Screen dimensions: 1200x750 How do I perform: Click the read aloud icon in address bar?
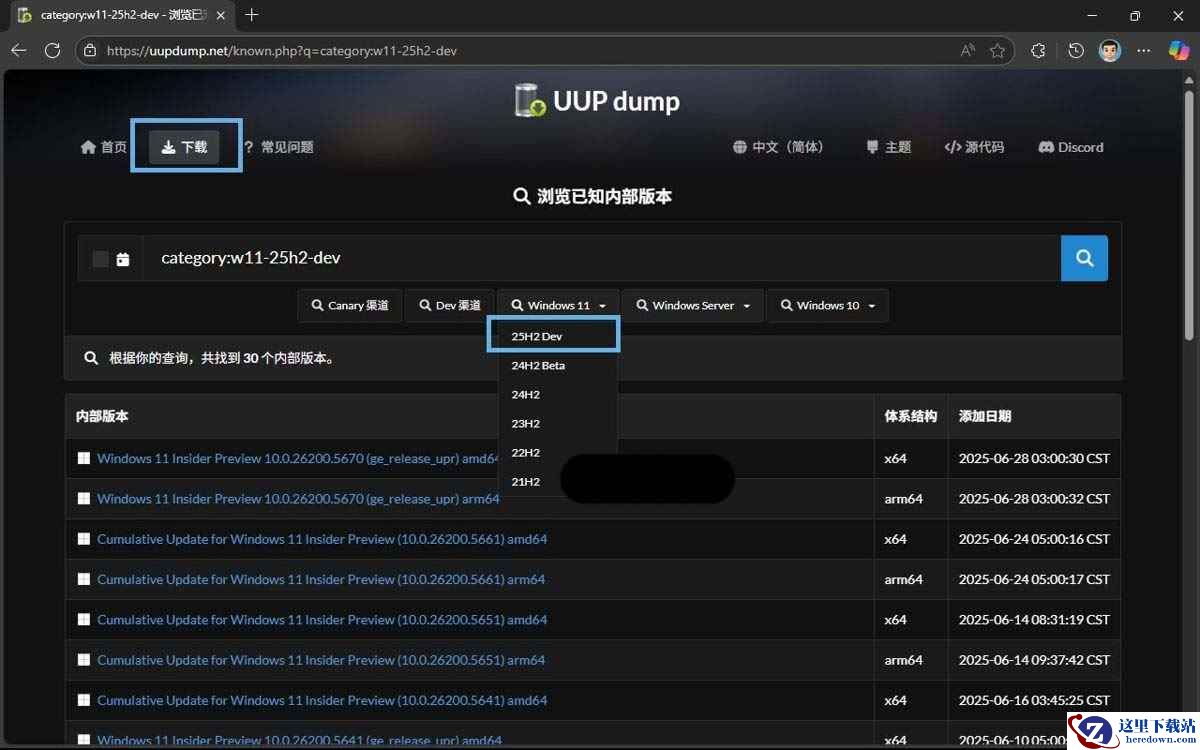[967, 50]
